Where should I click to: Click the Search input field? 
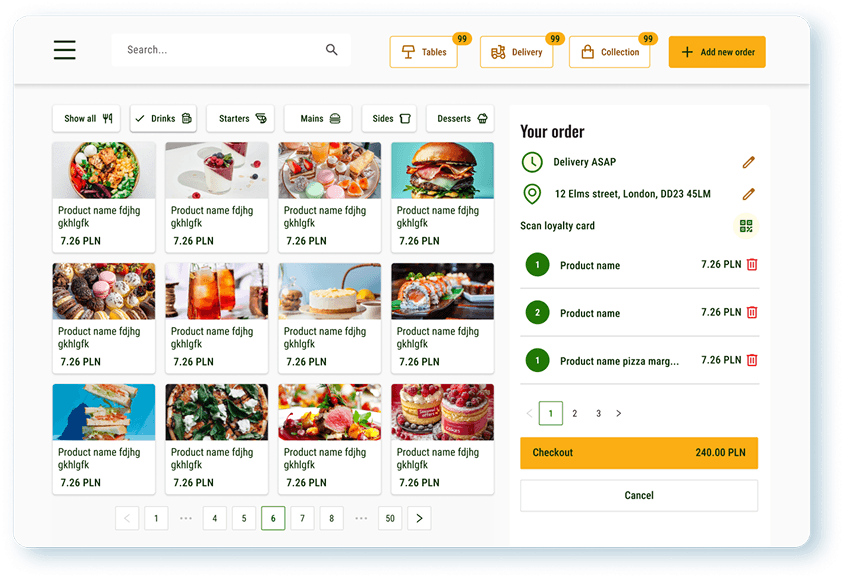tap(231, 50)
